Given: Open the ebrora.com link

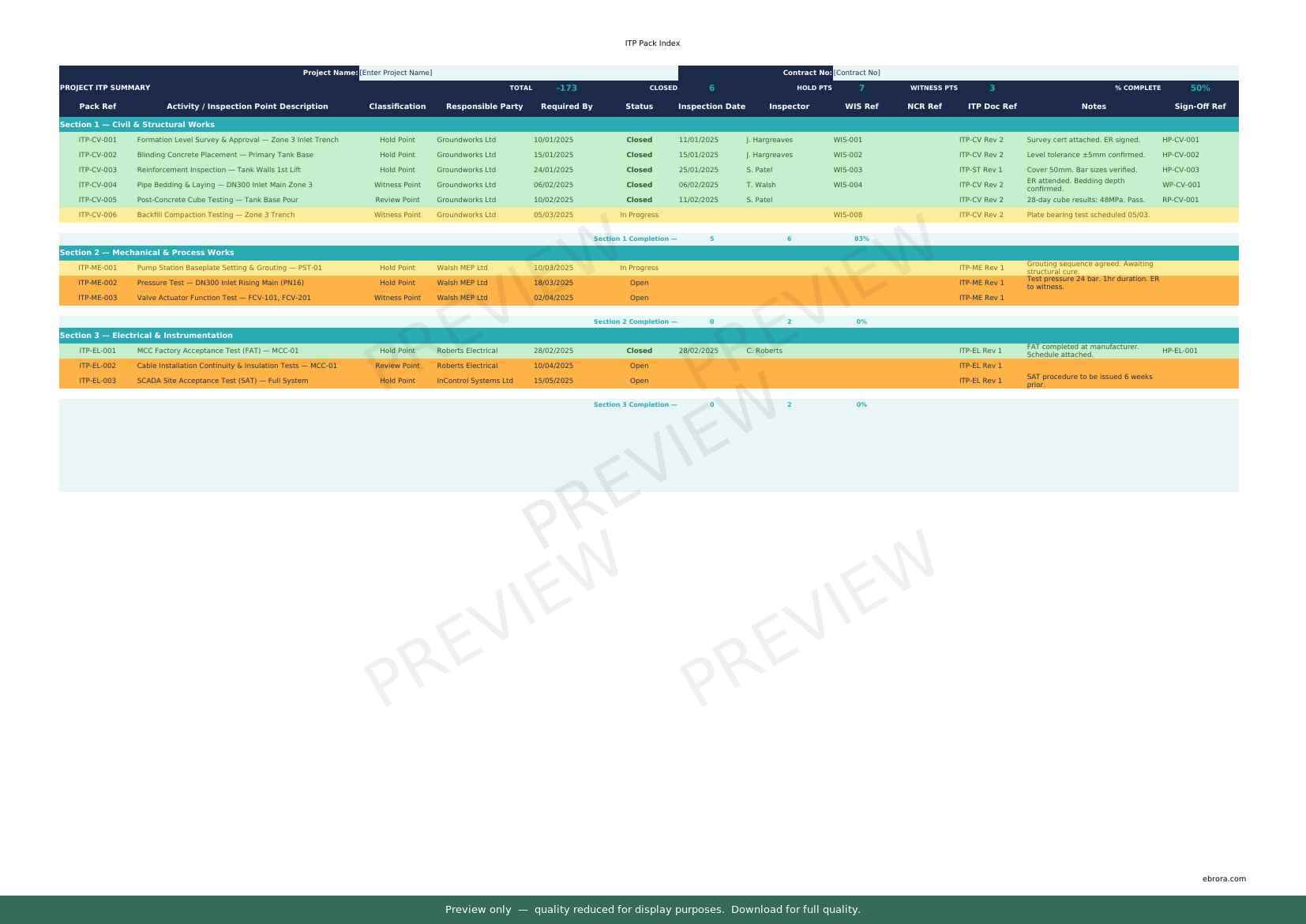Looking at the screenshot, I should (x=1223, y=879).
